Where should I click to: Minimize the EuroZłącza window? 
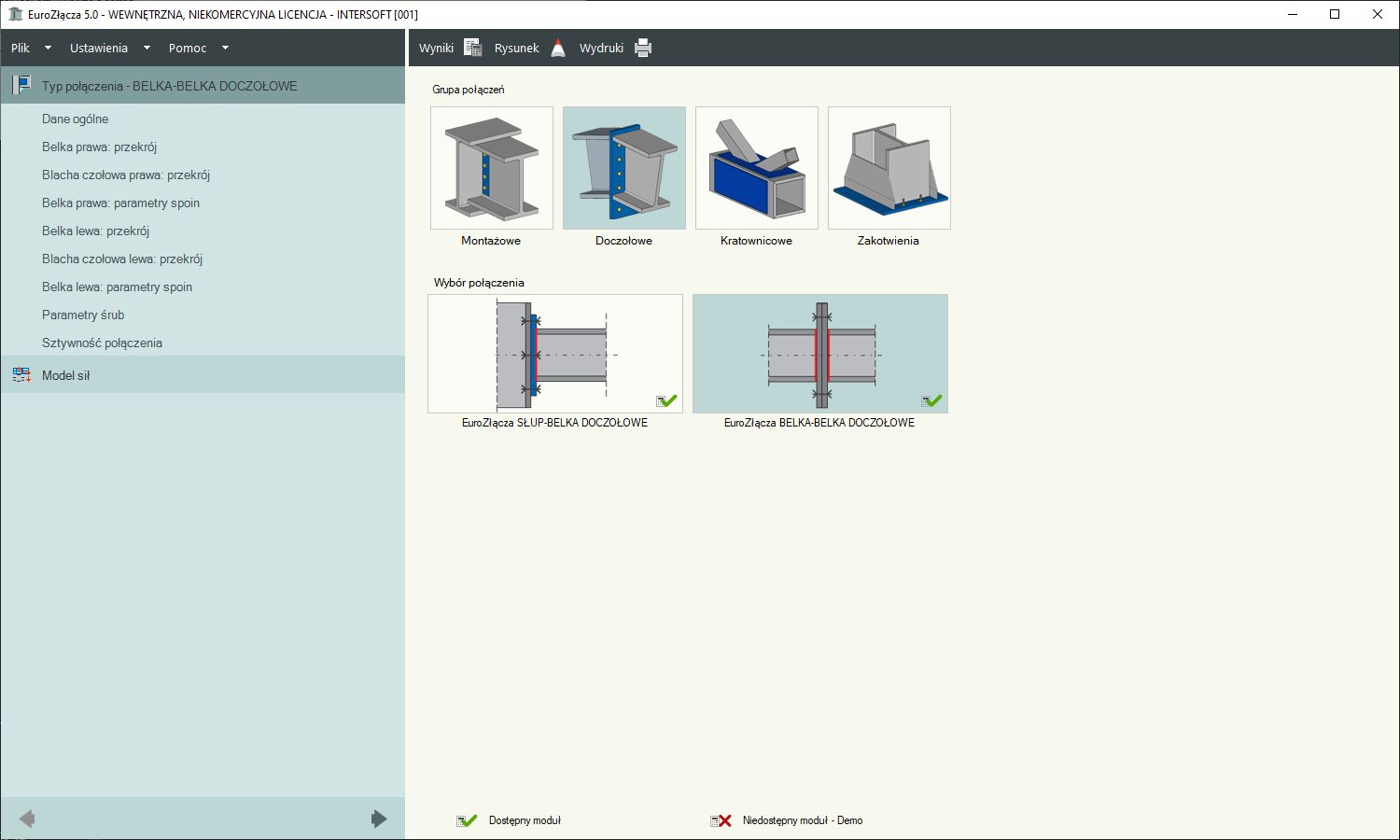coord(1293,14)
